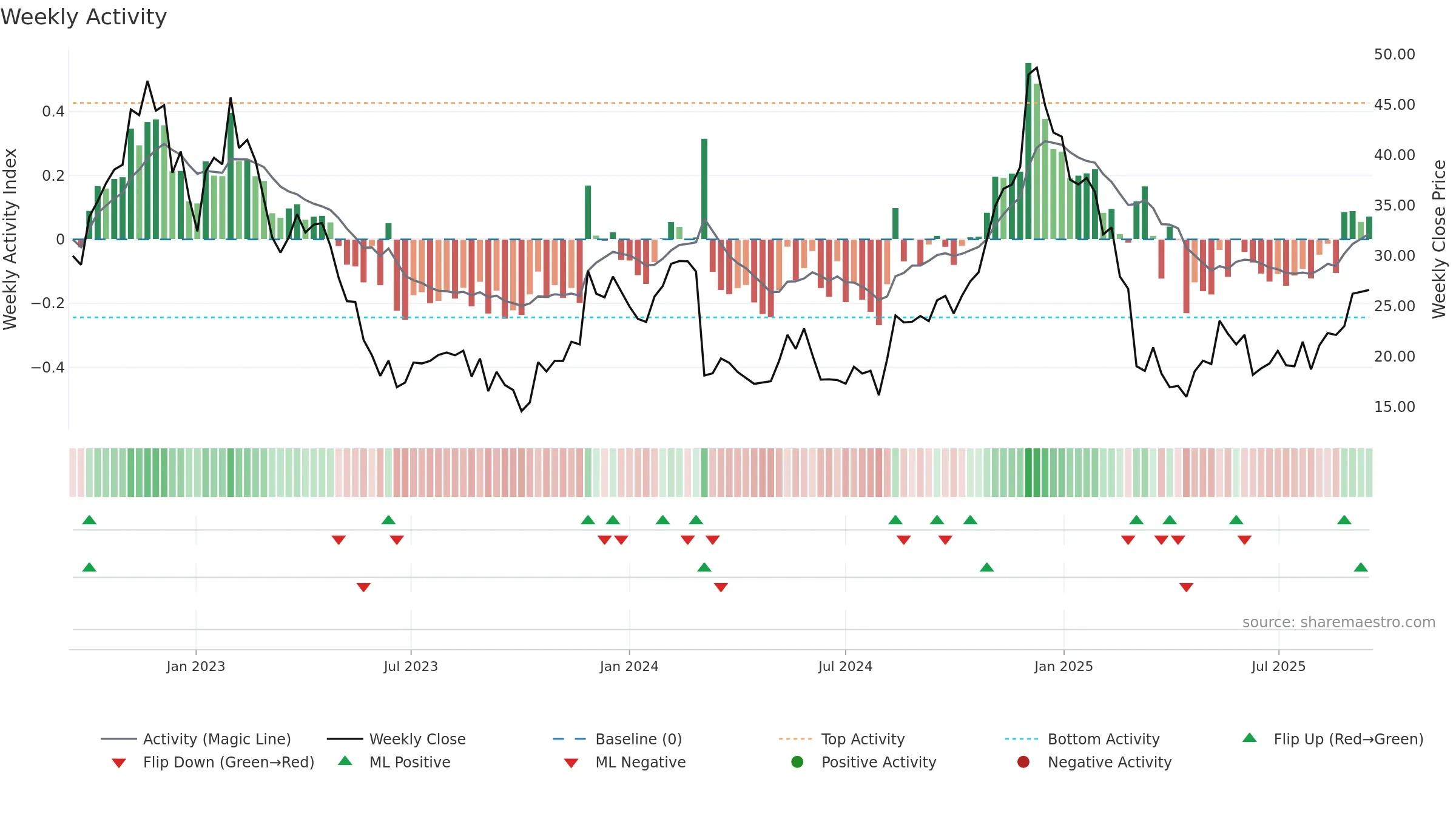Click the ML Negative legend triangle
The image size is (1456, 819).
click(x=571, y=763)
